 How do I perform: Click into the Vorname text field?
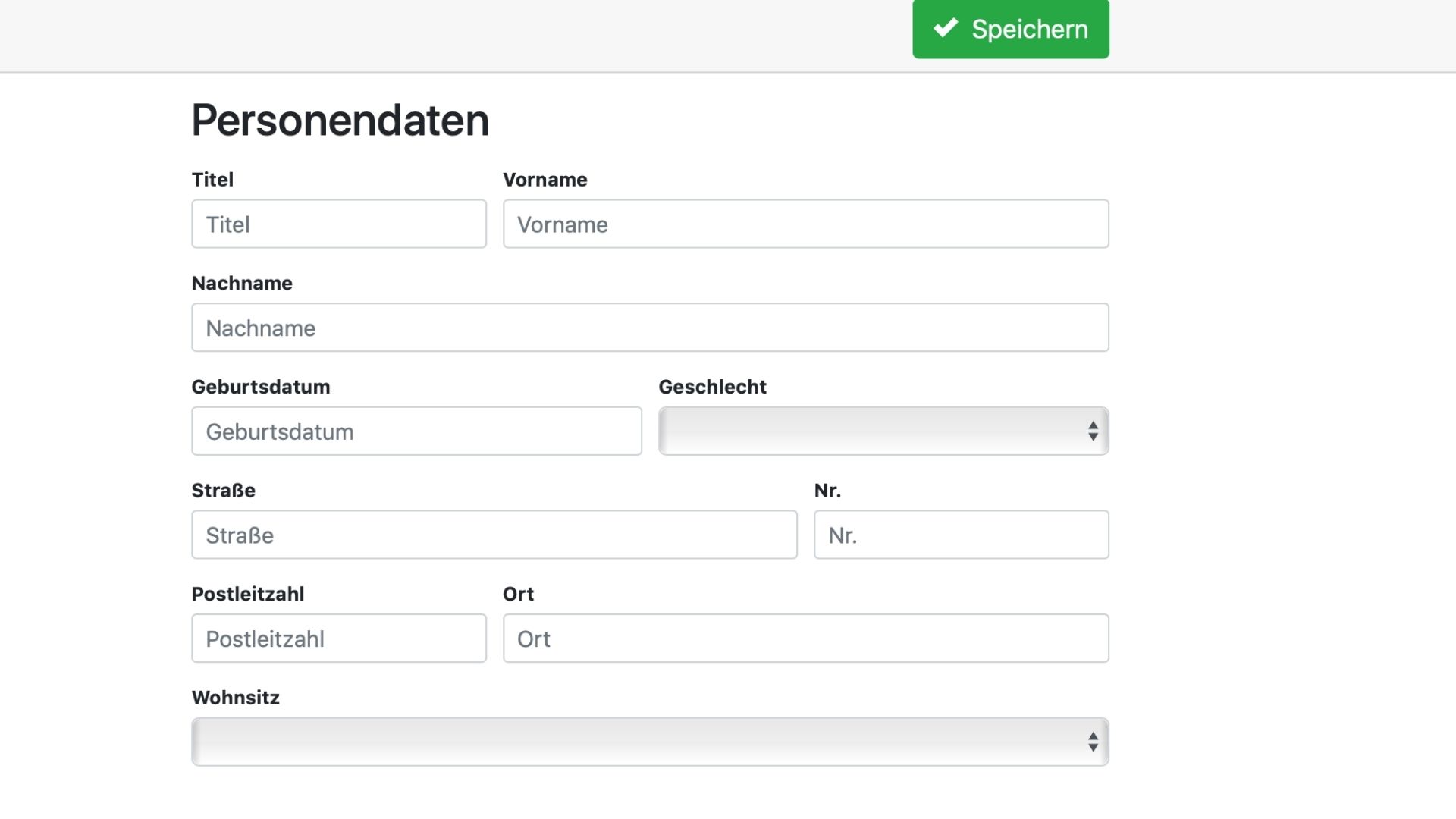805,224
